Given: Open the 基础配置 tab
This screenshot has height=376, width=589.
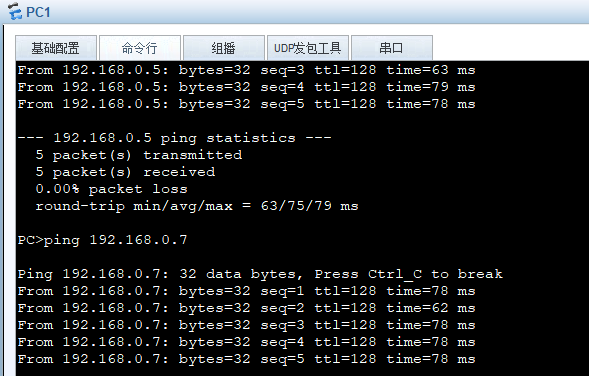Looking at the screenshot, I should tap(56, 48).
